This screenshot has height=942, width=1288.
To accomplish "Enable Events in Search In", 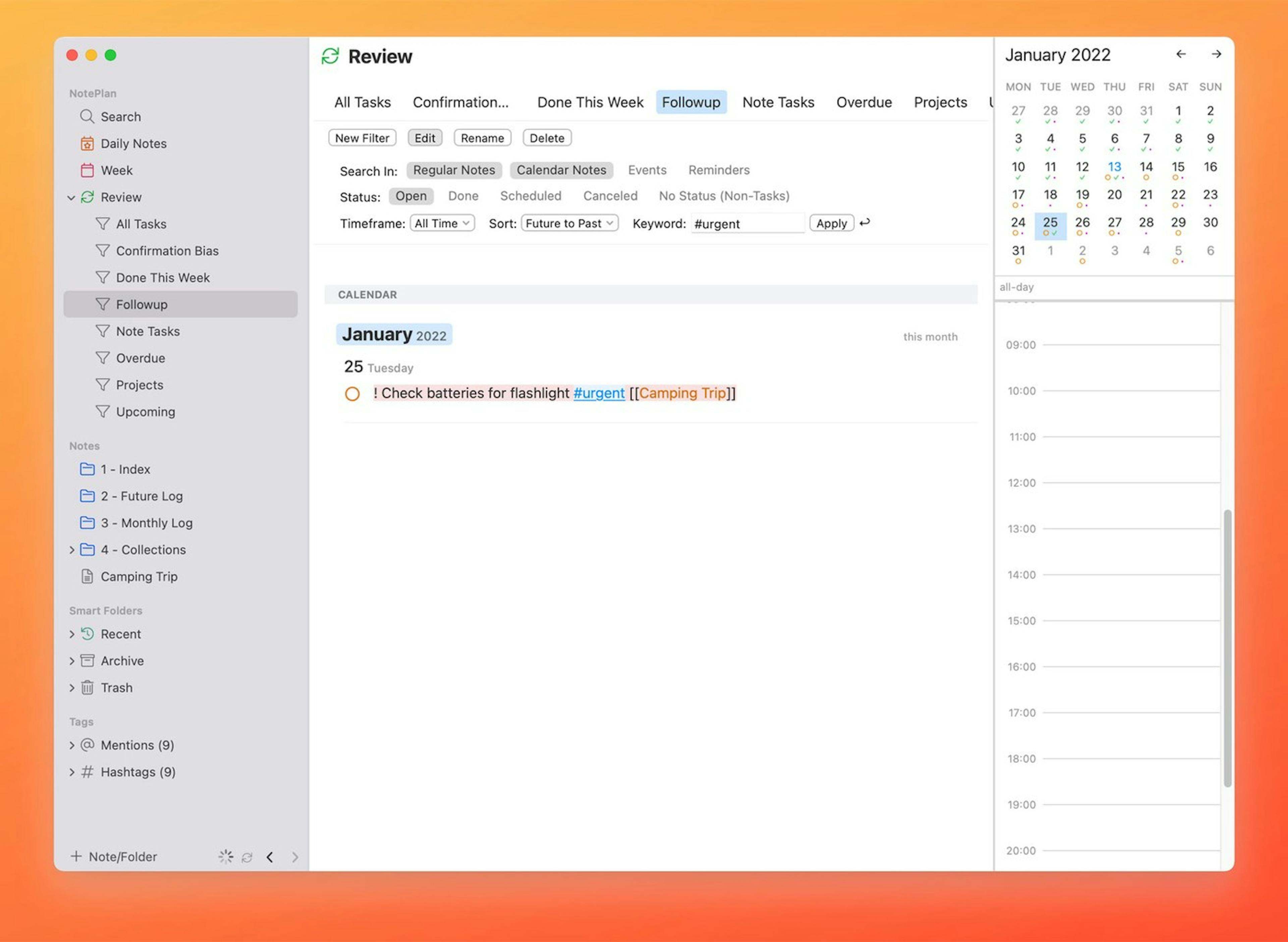I will pos(647,170).
